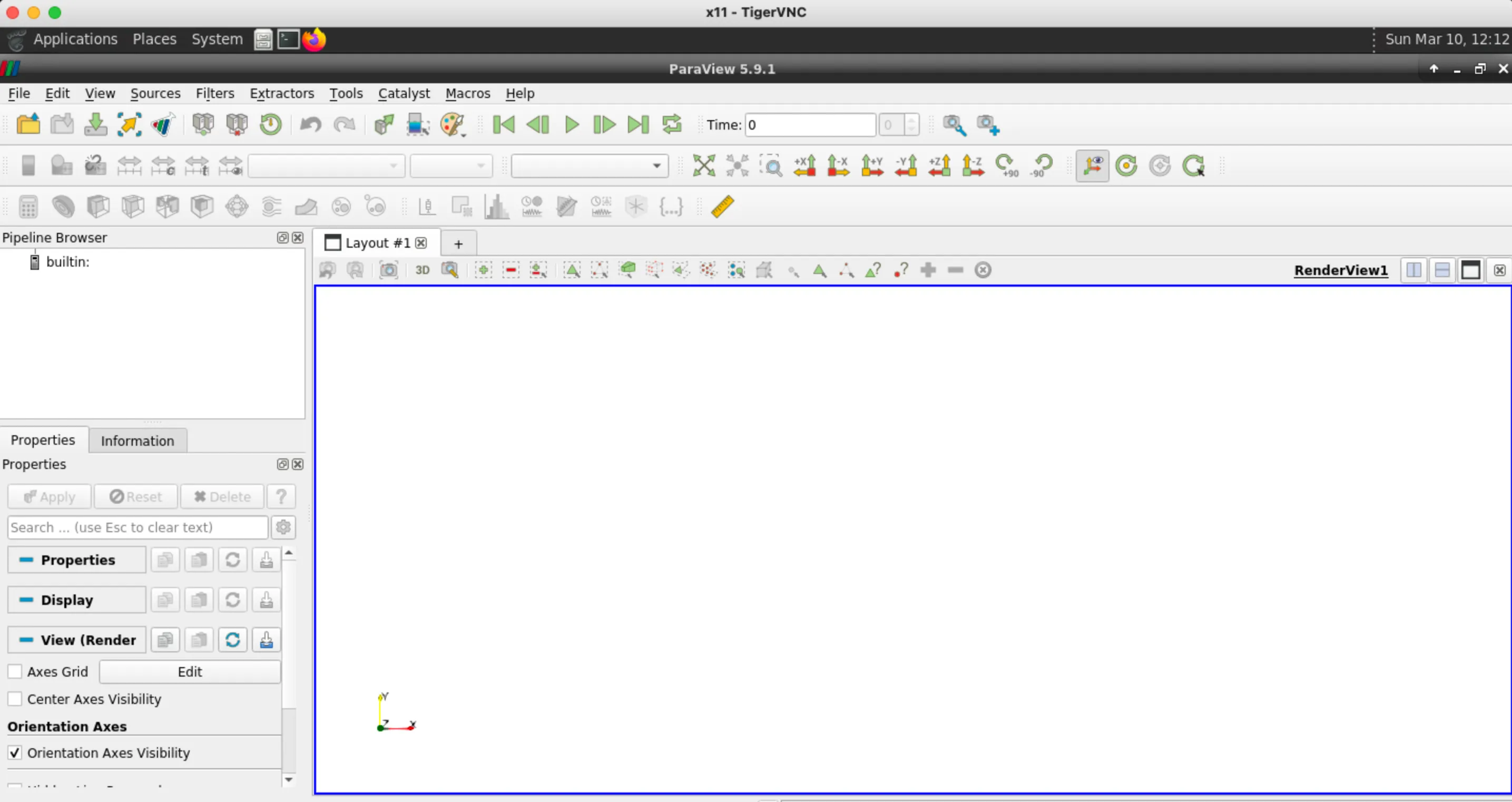Collapse the View (Render section
Screen dimensions: 1512x802
[x=77, y=640]
